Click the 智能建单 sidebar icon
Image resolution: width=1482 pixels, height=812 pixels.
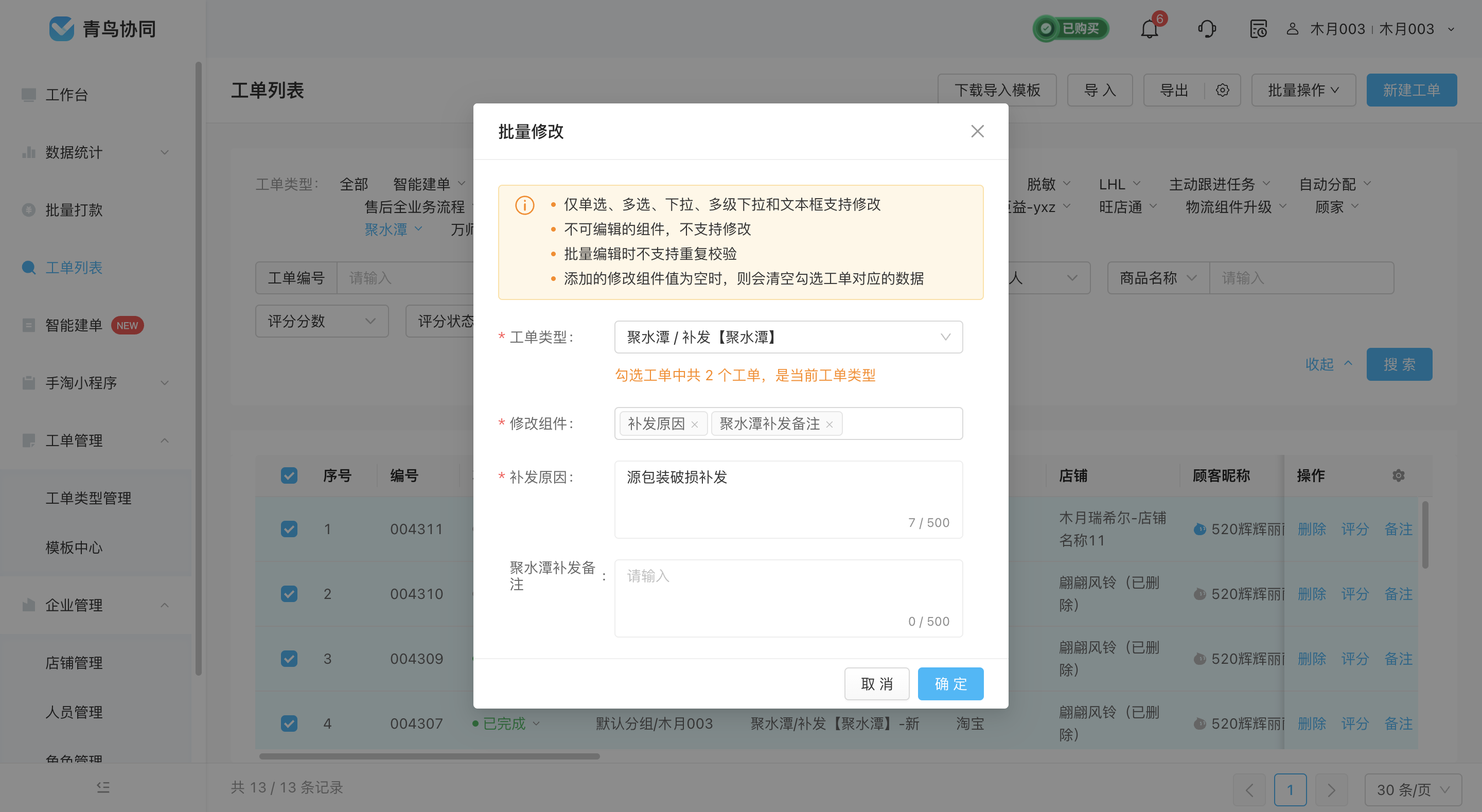(x=29, y=325)
